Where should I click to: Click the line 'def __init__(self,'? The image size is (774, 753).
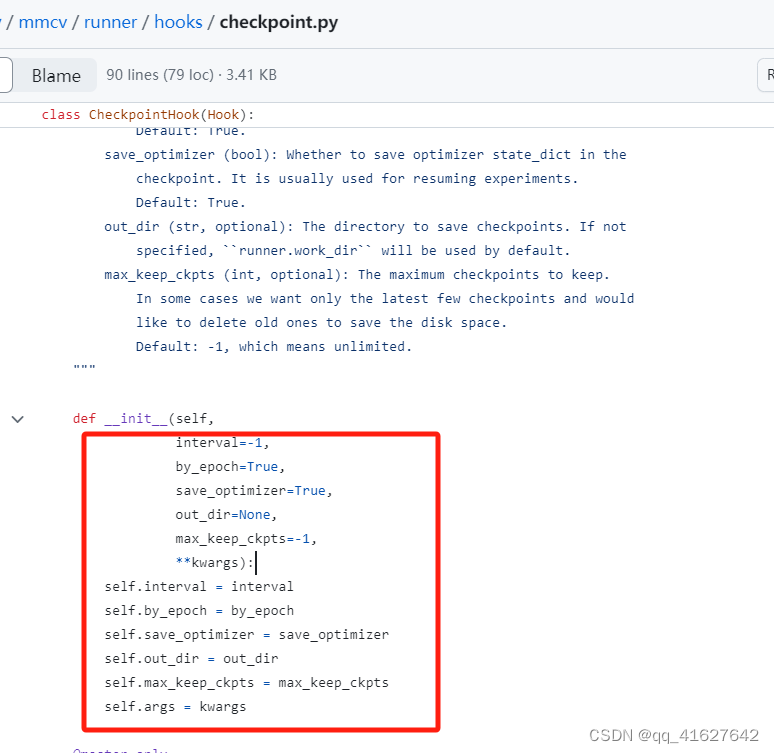(x=143, y=419)
